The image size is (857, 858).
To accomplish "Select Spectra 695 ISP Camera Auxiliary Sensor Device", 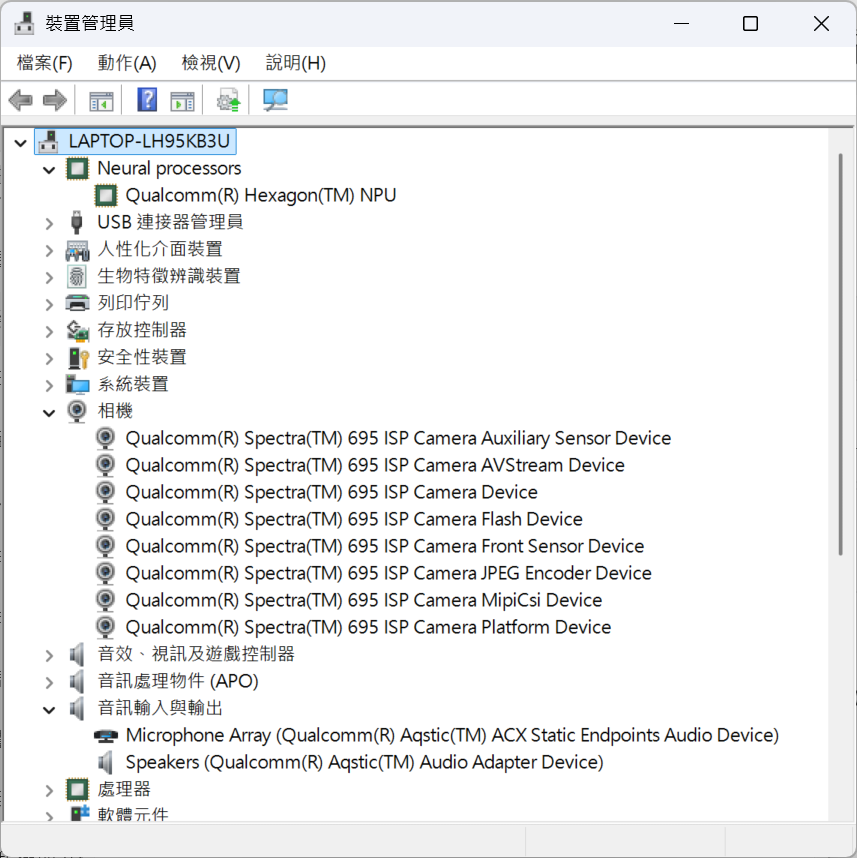I will (x=398, y=438).
